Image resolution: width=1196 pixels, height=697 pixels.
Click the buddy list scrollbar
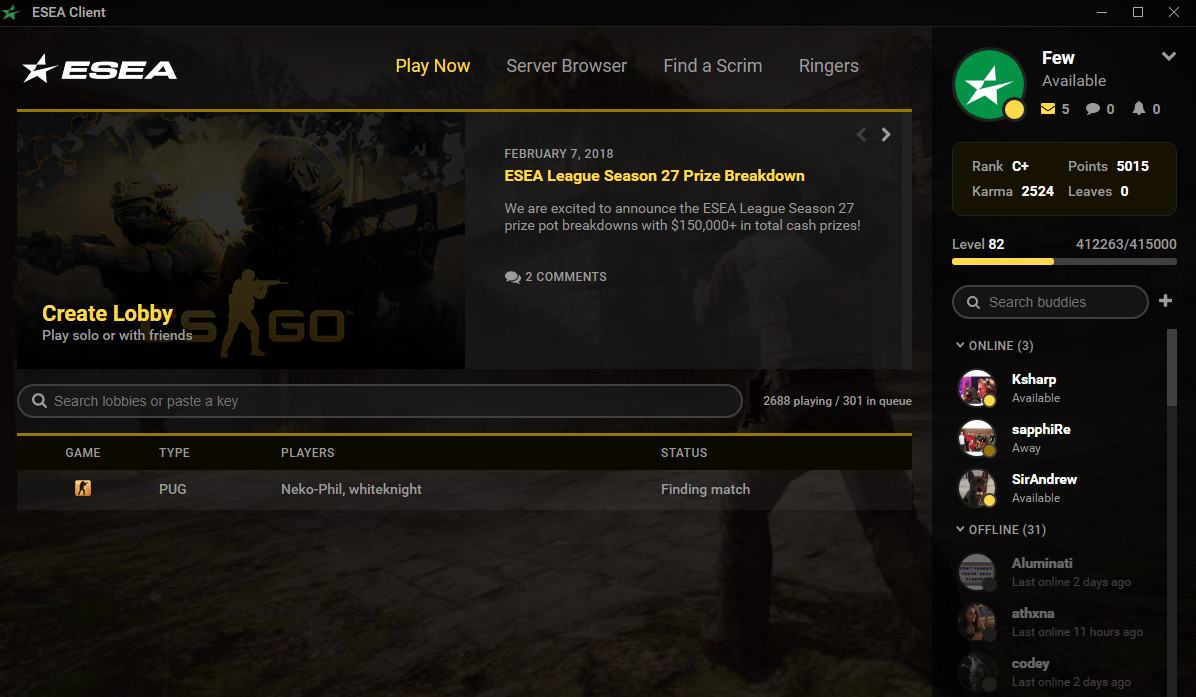(1172, 367)
